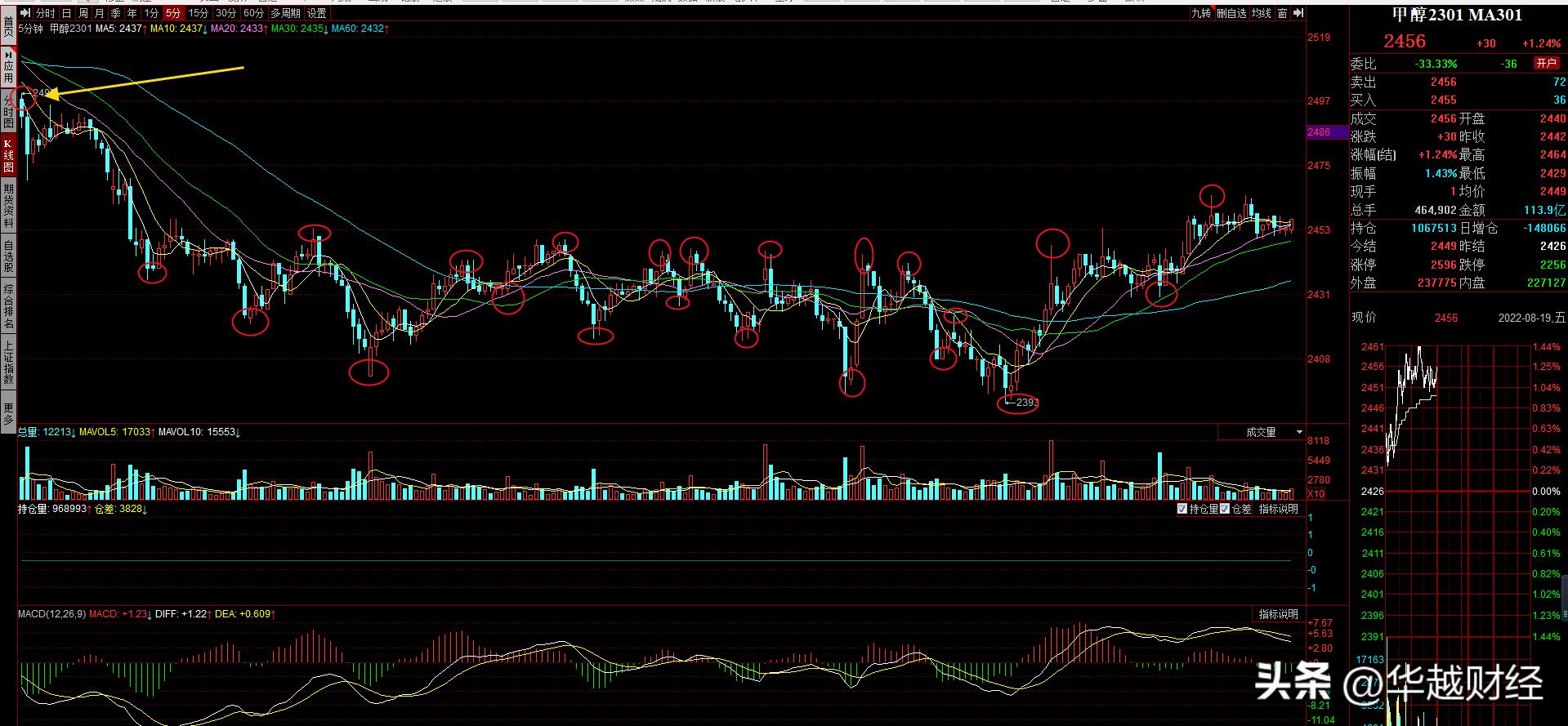Image resolution: width=1568 pixels, height=726 pixels.
Task: Select the 月 monthly period tab
Action: point(100,13)
